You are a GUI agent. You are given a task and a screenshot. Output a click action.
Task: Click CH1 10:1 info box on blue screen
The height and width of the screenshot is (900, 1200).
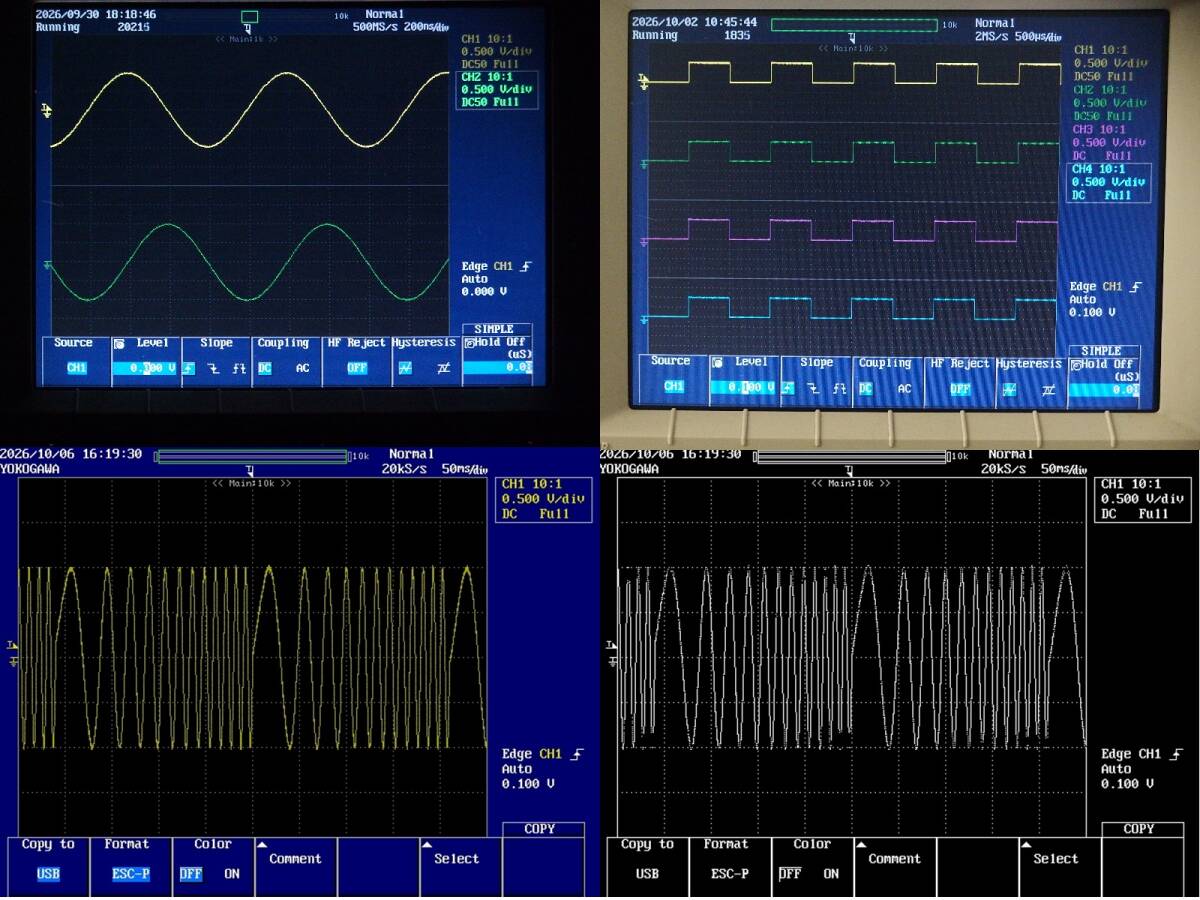[543, 499]
